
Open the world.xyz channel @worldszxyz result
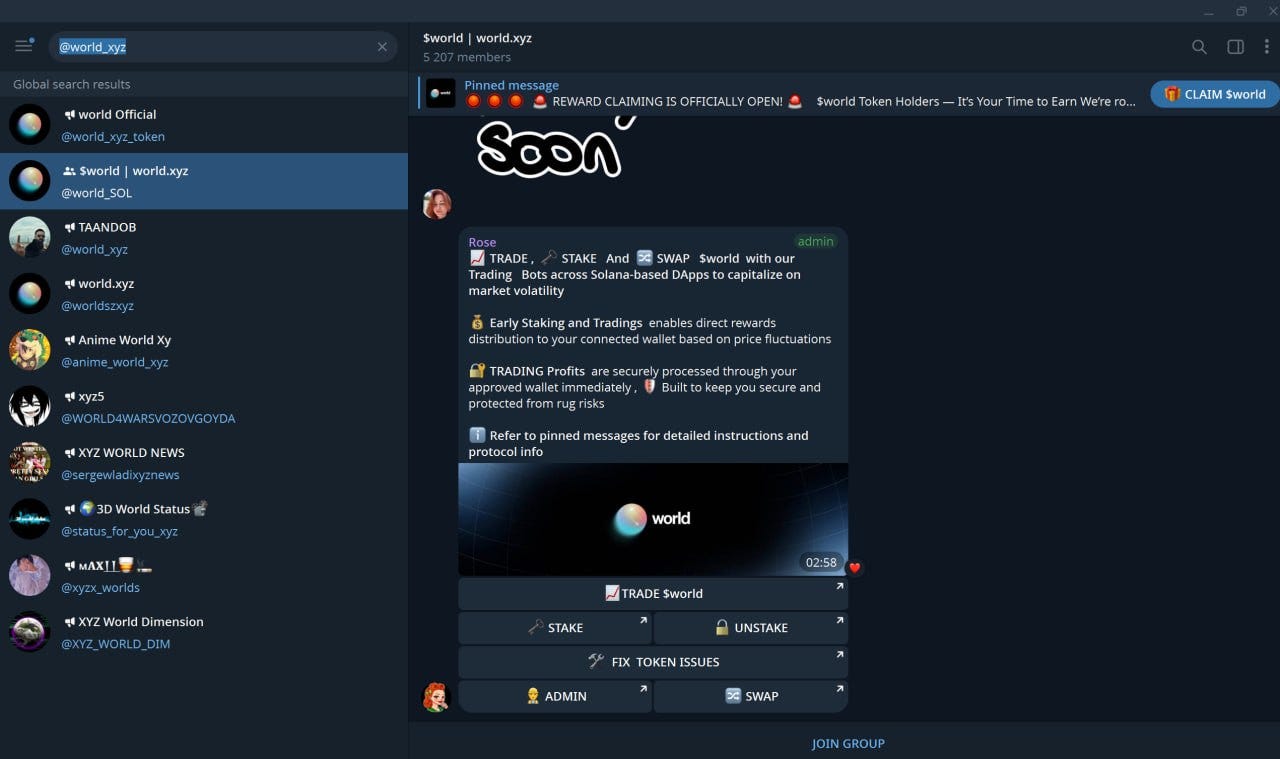(204, 294)
